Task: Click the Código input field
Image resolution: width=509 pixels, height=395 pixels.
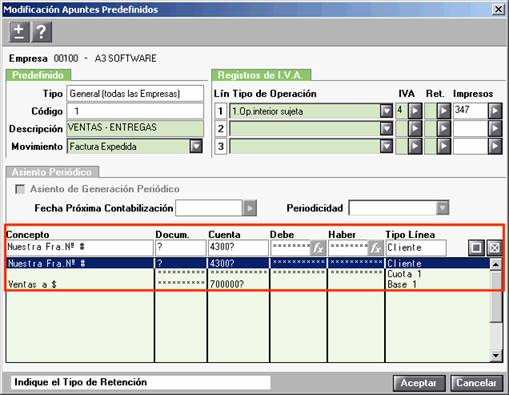Action: 135,111
